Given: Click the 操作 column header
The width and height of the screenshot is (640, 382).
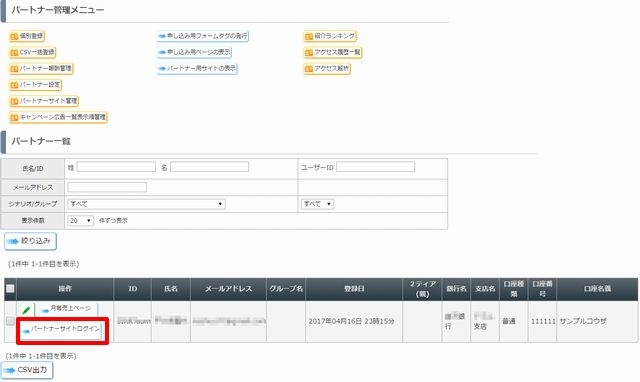Looking at the screenshot, I should click(x=65, y=289).
